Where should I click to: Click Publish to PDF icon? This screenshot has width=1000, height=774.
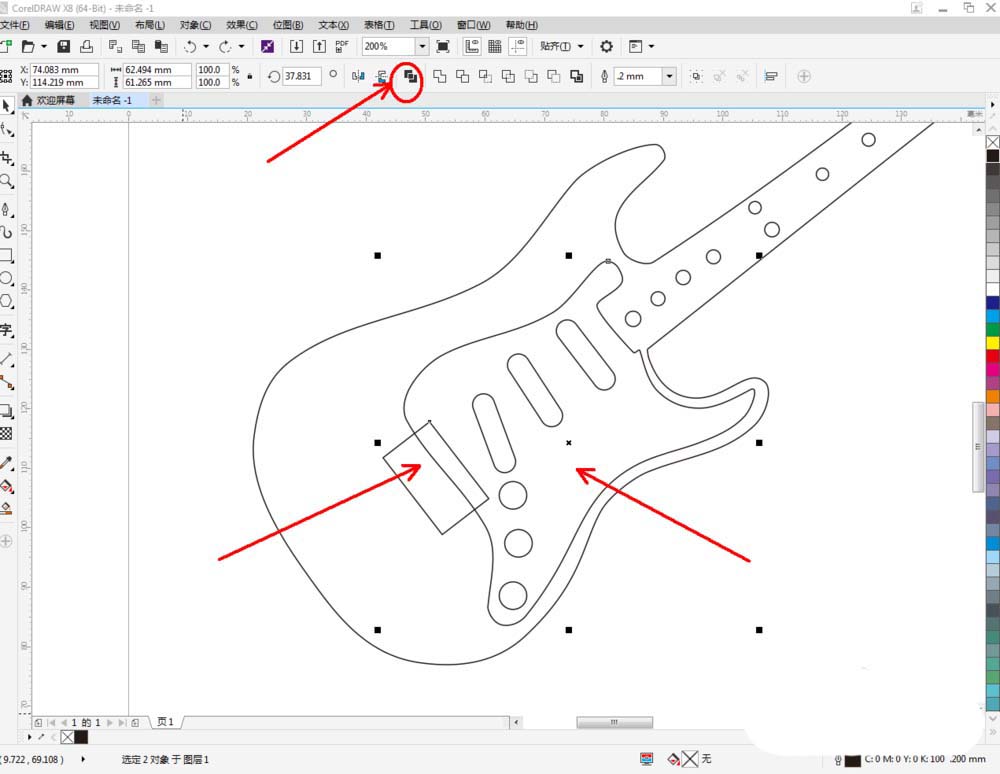coord(342,46)
